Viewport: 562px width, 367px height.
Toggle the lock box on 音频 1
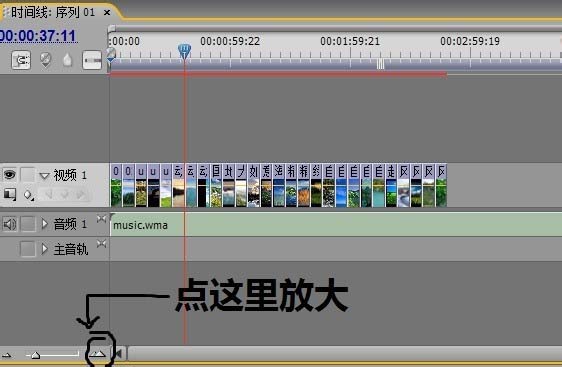28,224
